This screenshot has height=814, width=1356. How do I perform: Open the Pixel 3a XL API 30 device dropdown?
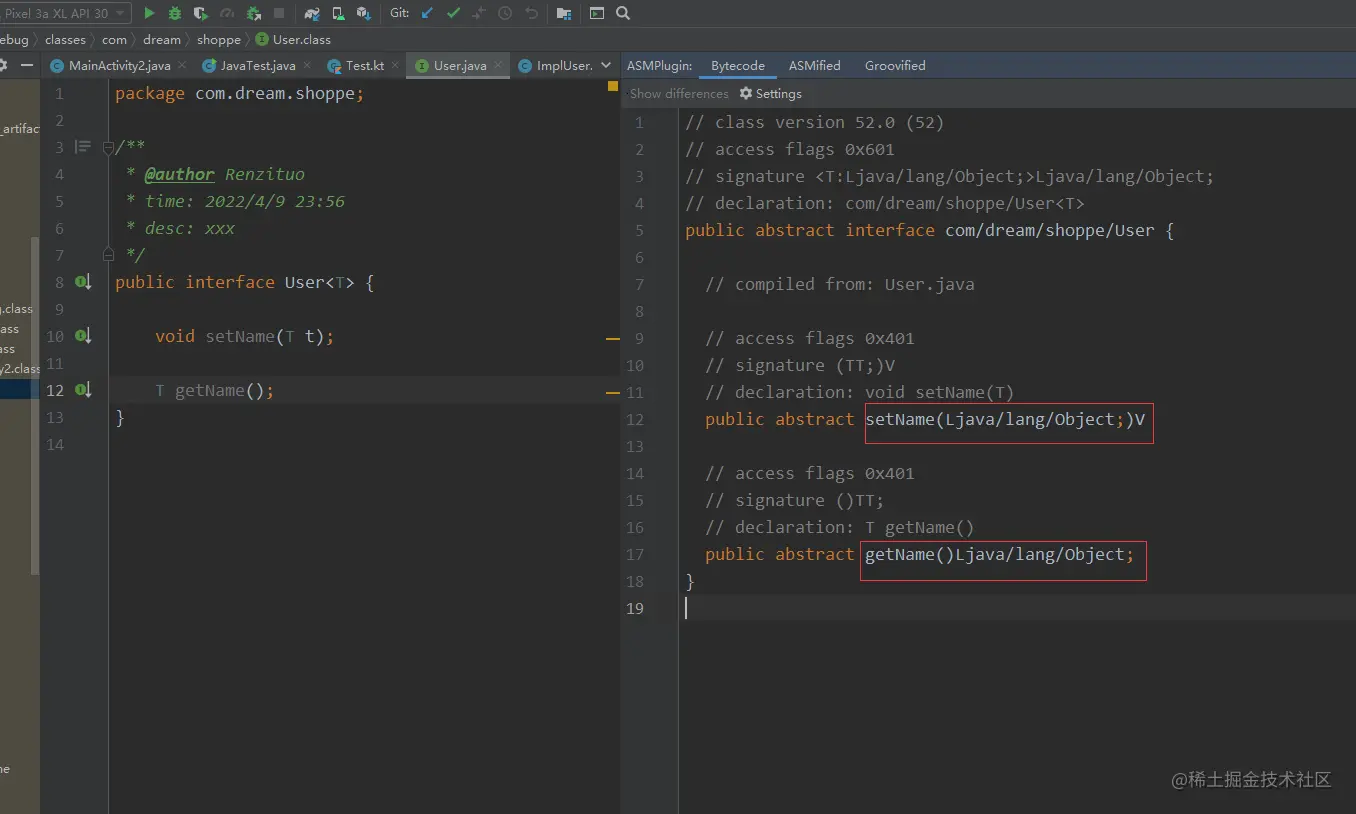[66, 13]
